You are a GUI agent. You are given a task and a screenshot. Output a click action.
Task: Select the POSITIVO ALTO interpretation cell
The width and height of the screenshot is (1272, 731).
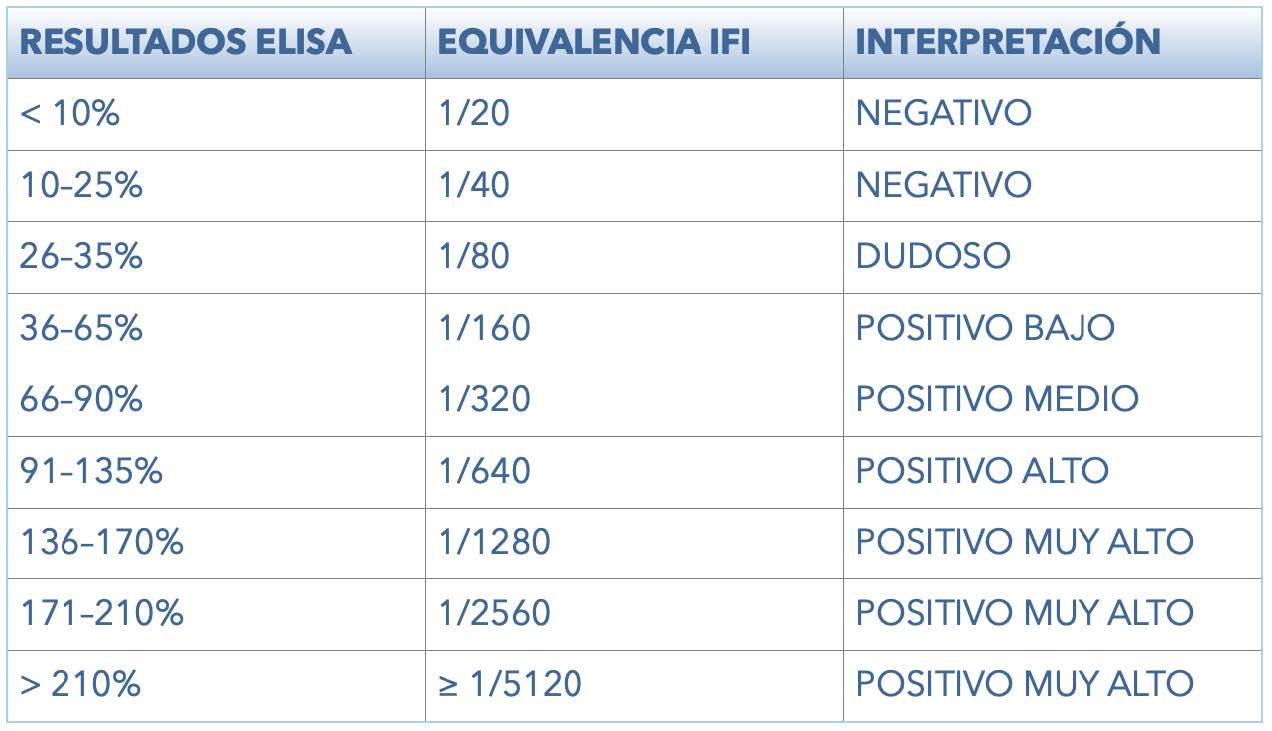pos(1053,471)
